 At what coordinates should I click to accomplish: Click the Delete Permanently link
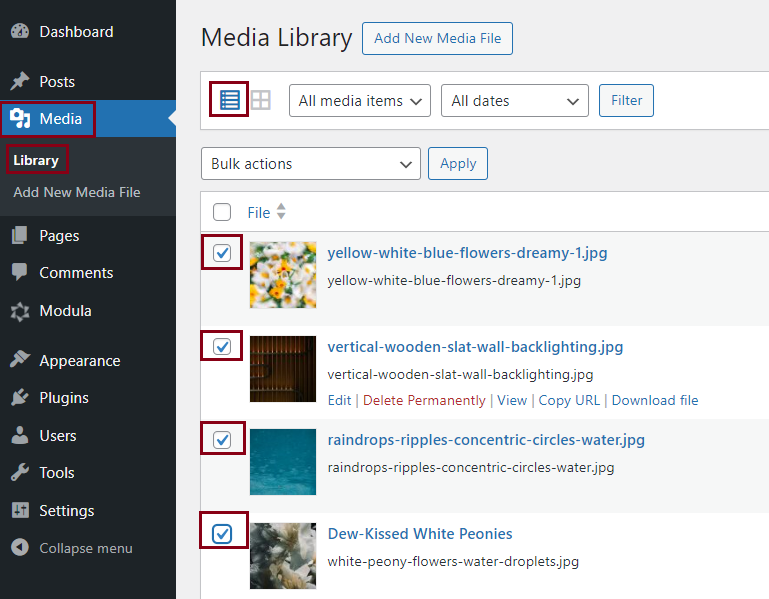(424, 400)
